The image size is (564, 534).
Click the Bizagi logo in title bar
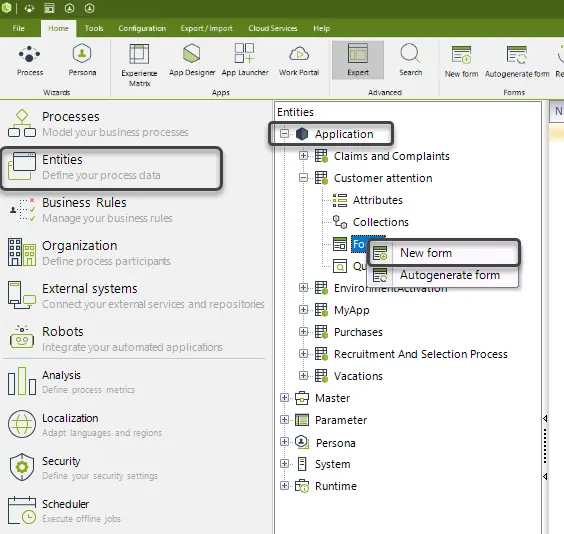click(x=6, y=8)
